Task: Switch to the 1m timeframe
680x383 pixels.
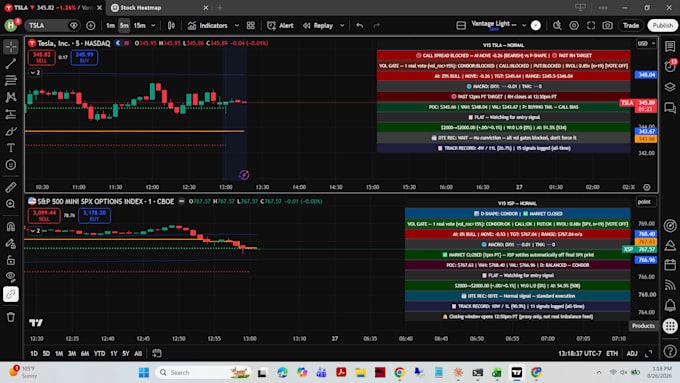Action: tap(111, 26)
